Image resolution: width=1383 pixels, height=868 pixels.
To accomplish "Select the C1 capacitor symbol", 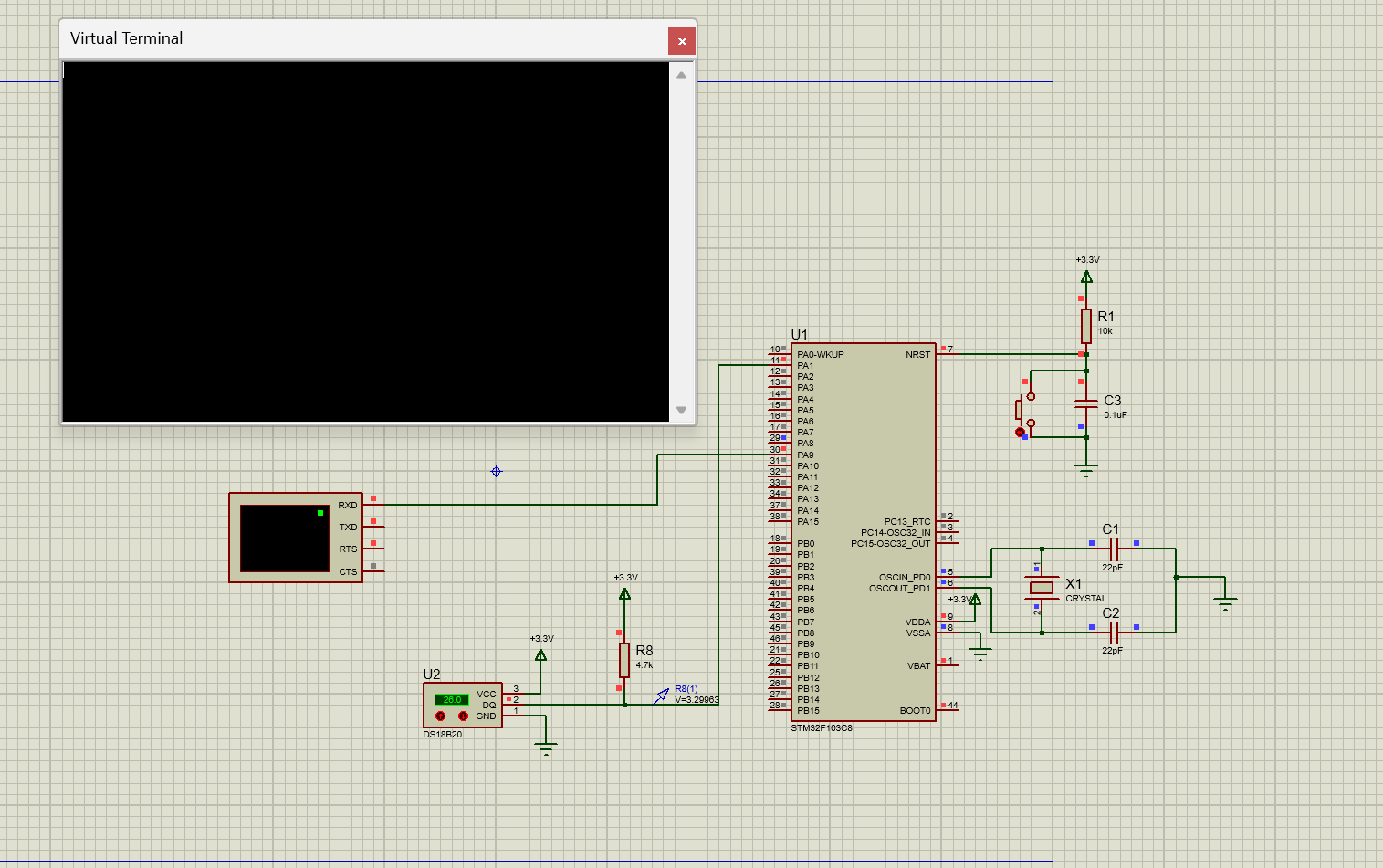I will (1113, 549).
